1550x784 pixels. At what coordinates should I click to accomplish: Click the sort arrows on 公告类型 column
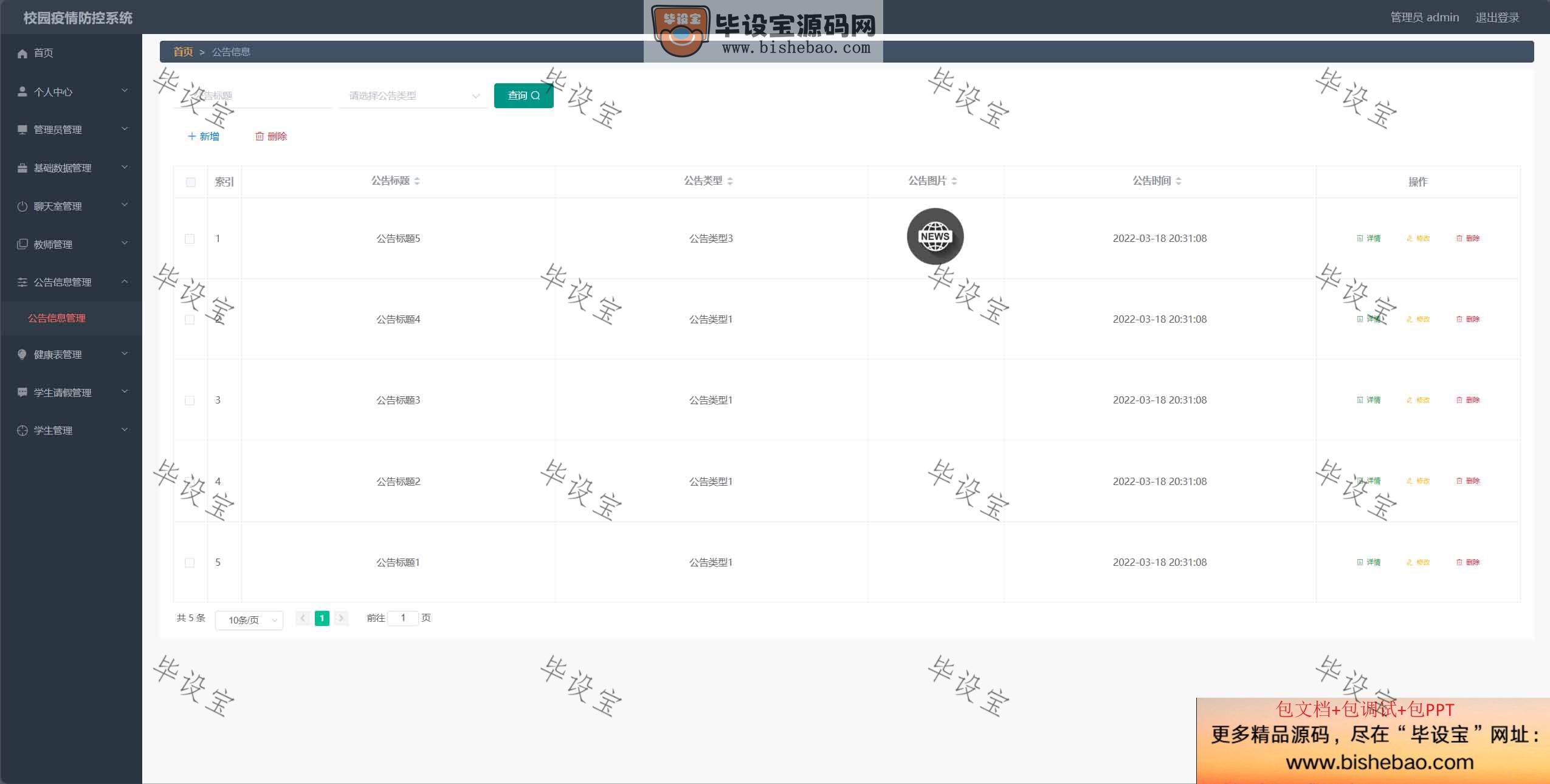pyautogui.click(x=730, y=181)
